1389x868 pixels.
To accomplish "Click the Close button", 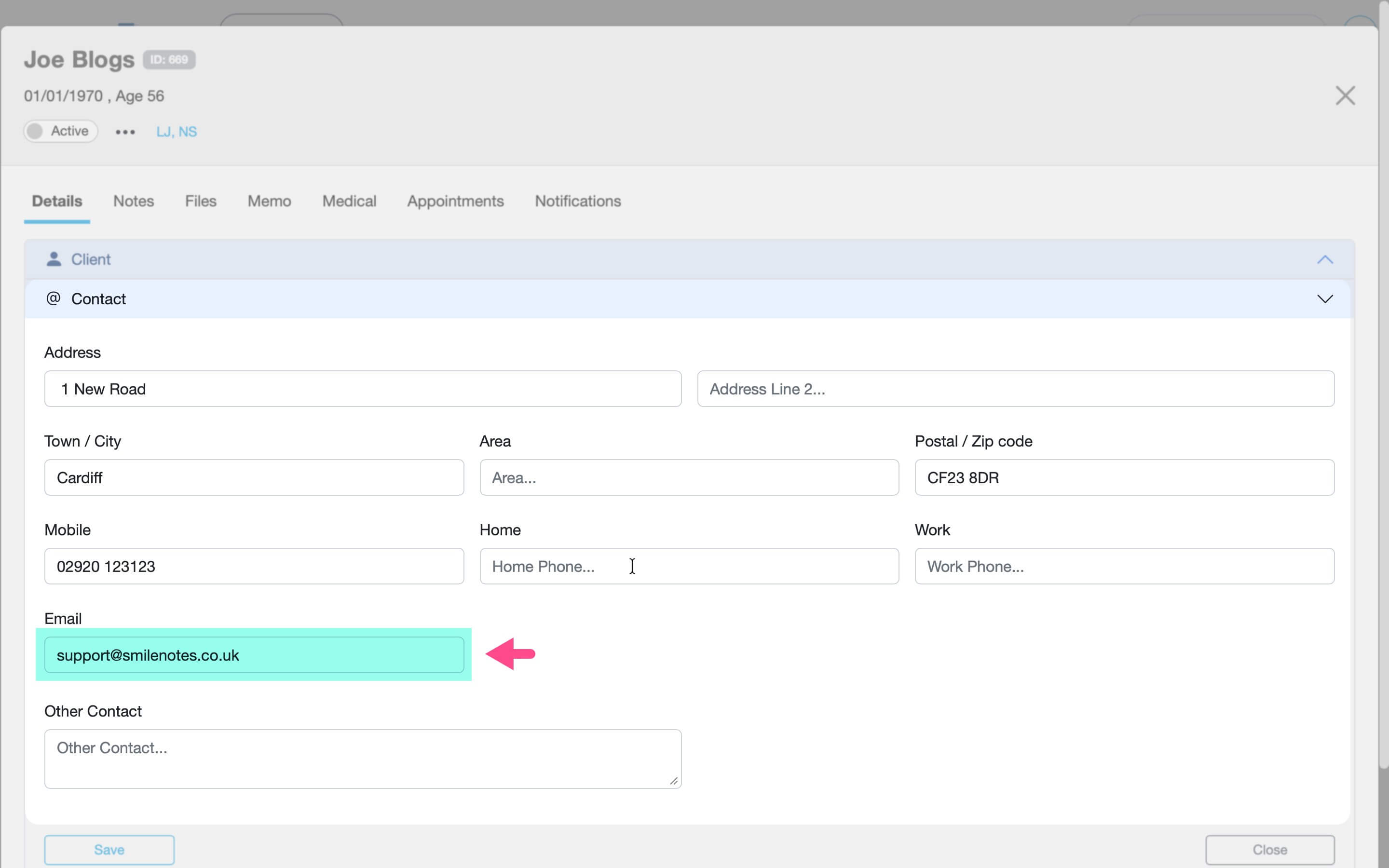I will pos(1270,850).
